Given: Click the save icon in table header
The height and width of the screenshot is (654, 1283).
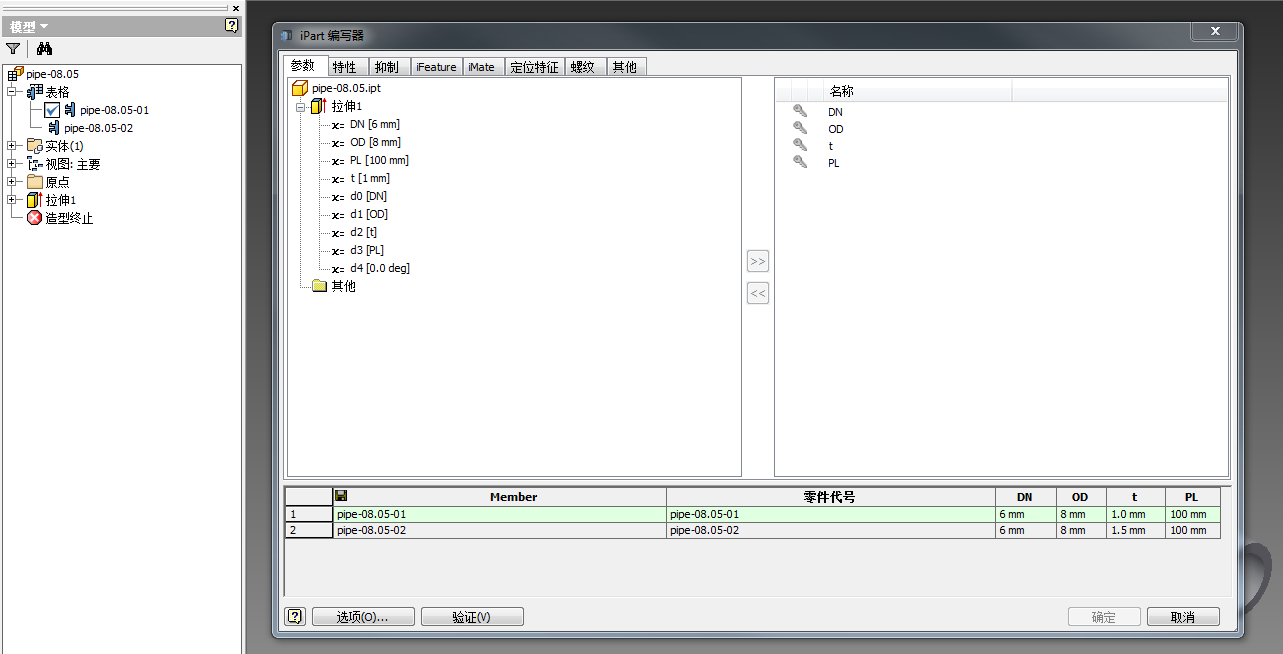Looking at the screenshot, I should pyautogui.click(x=341, y=496).
